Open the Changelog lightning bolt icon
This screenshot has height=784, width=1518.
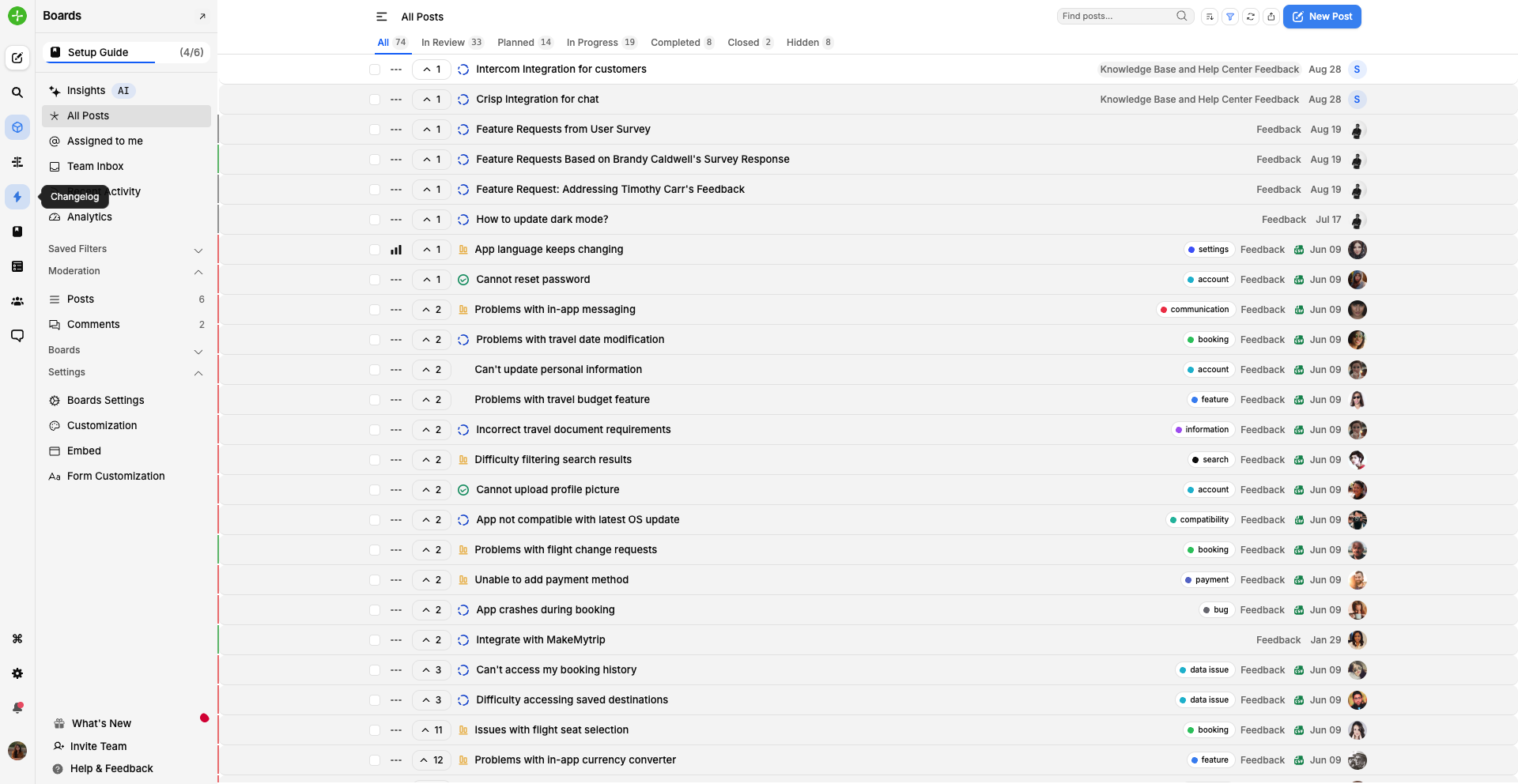coord(17,197)
